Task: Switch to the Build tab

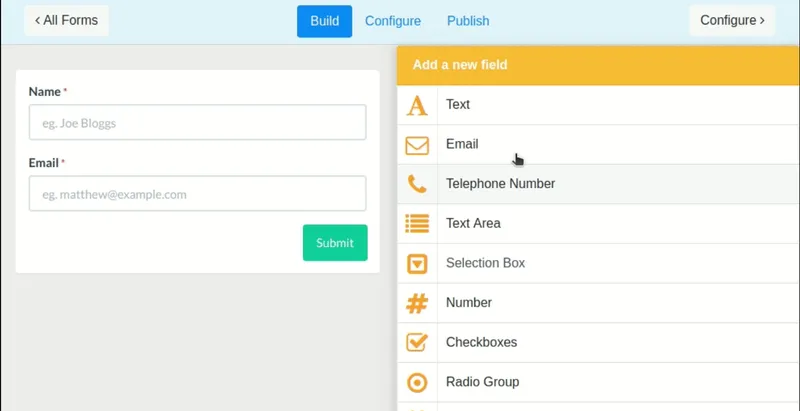Action: [324, 21]
